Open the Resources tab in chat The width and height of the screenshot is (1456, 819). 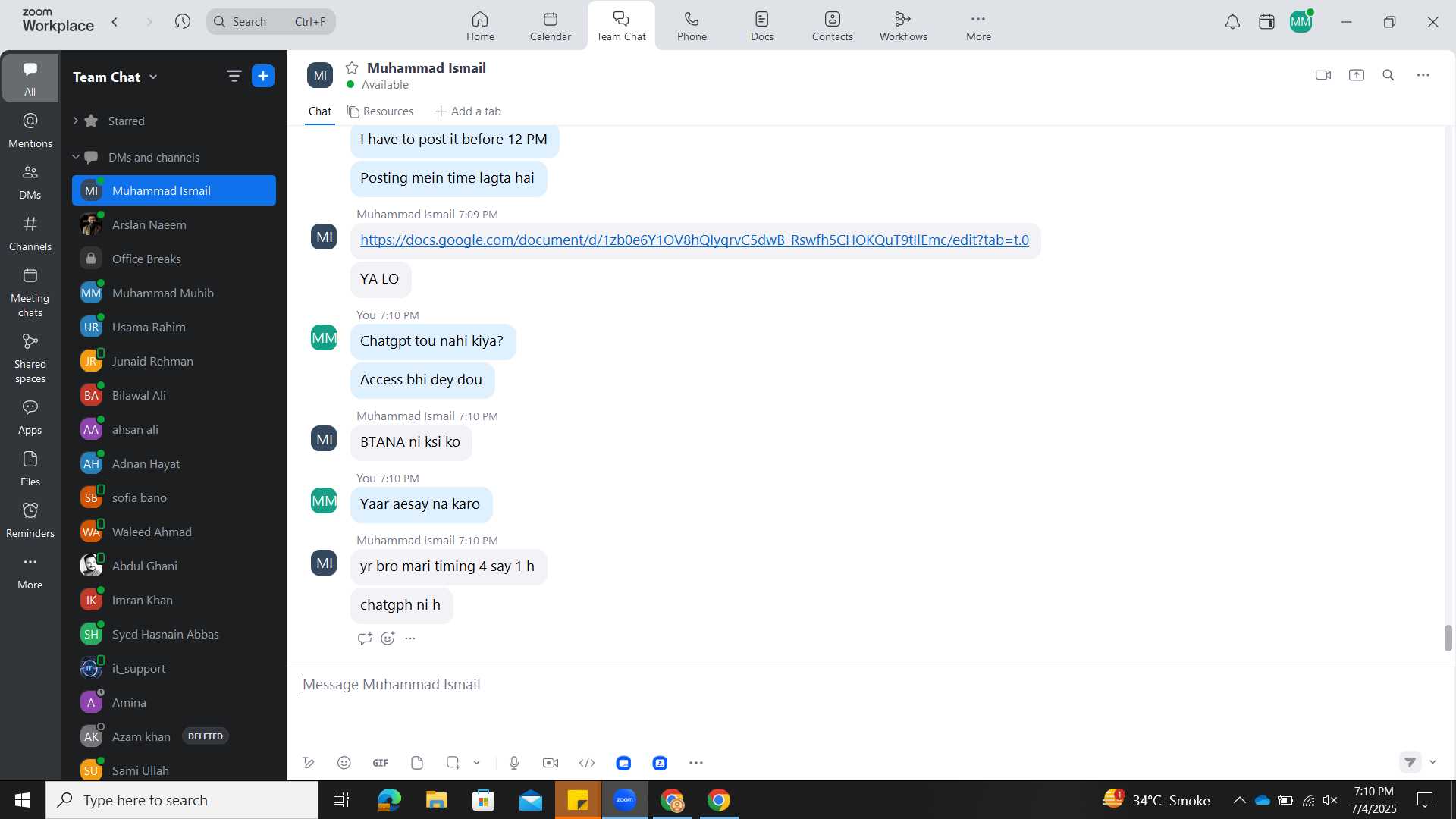(x=380, y=111)
